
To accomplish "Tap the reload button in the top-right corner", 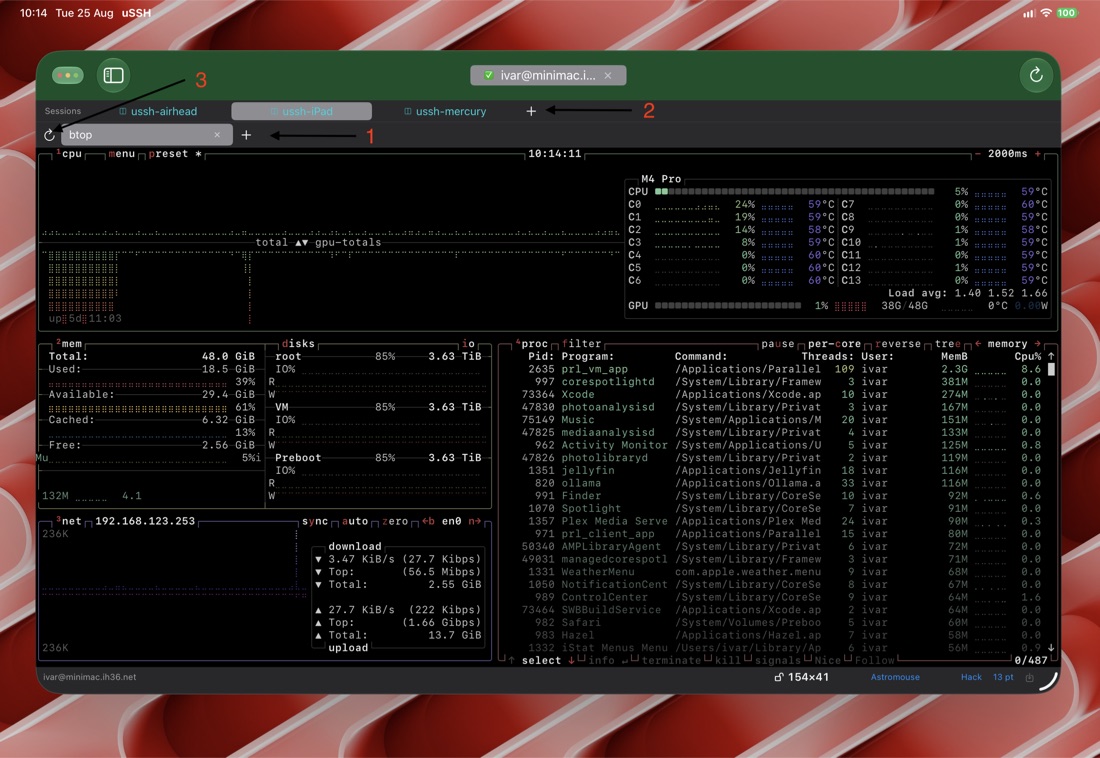I will point(1035,75).
